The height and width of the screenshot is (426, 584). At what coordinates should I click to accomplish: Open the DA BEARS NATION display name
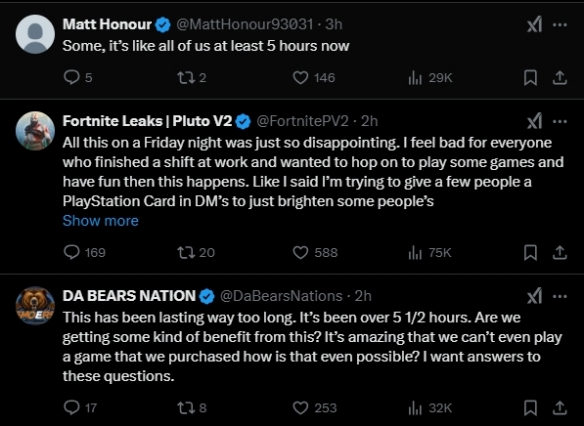(129, 296)
